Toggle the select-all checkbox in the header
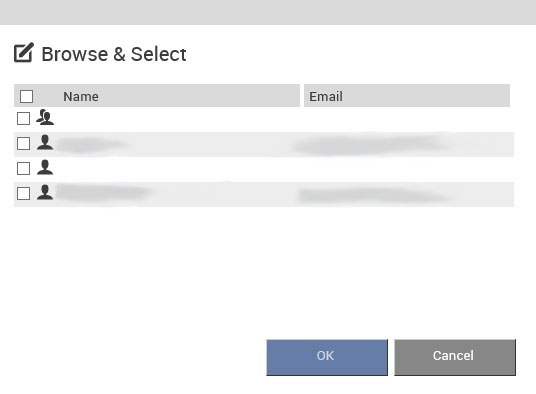536x394 pixels. tap(26, 96)
